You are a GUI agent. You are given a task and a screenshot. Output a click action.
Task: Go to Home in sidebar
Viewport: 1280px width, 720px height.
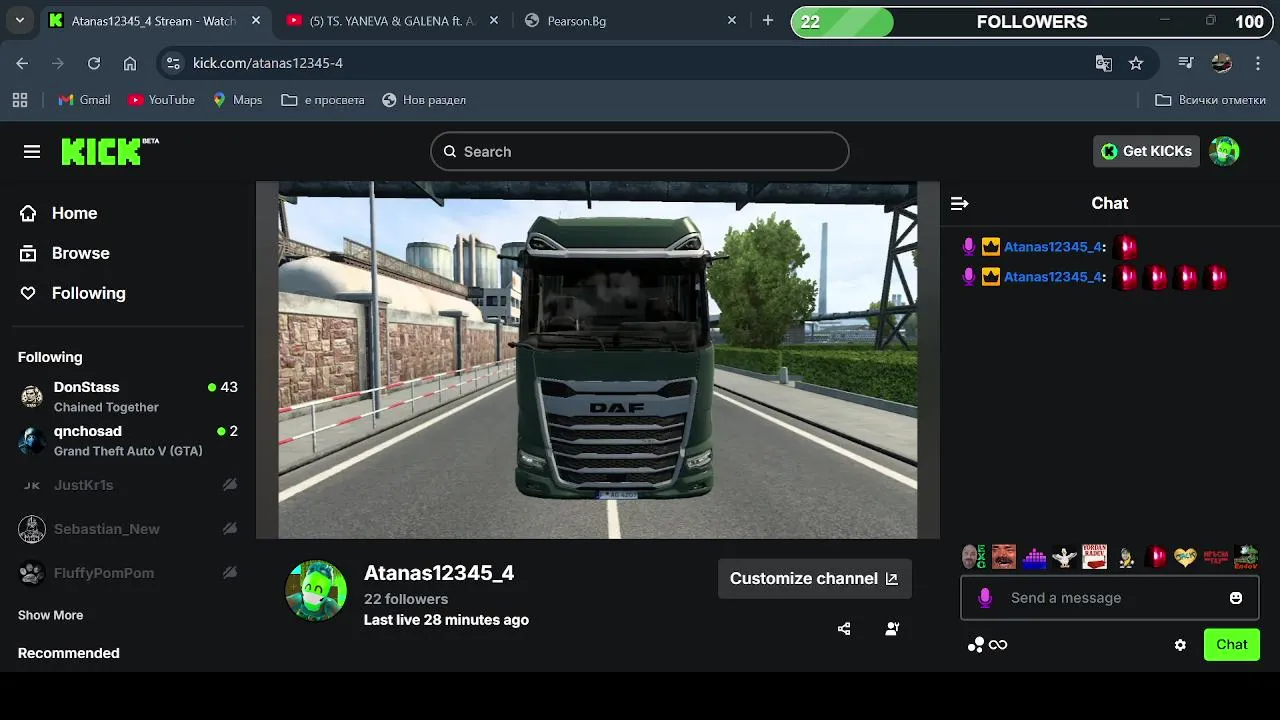click(59, 213)
